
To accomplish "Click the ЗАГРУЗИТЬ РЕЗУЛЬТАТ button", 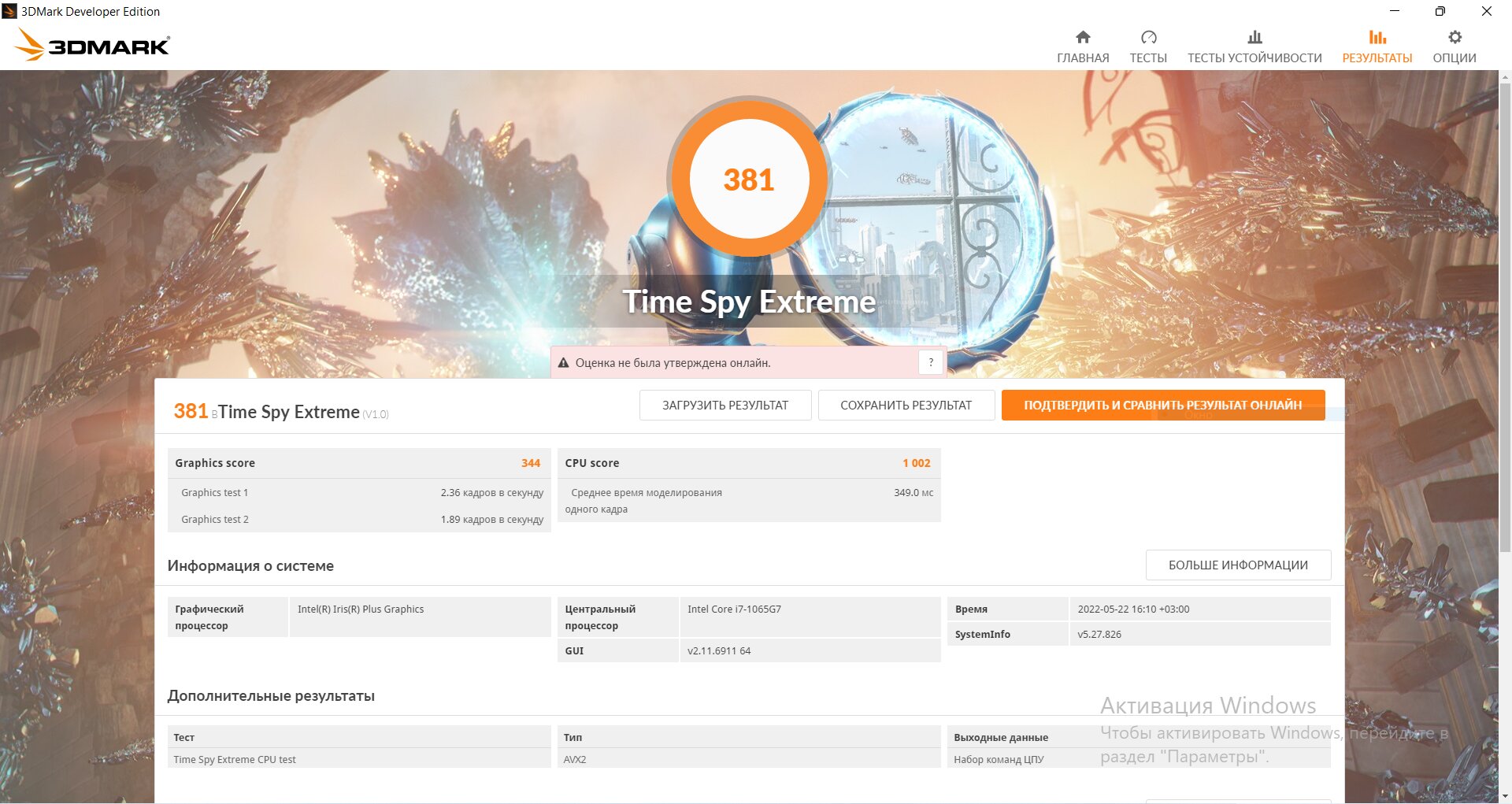I will click(725, 405).
